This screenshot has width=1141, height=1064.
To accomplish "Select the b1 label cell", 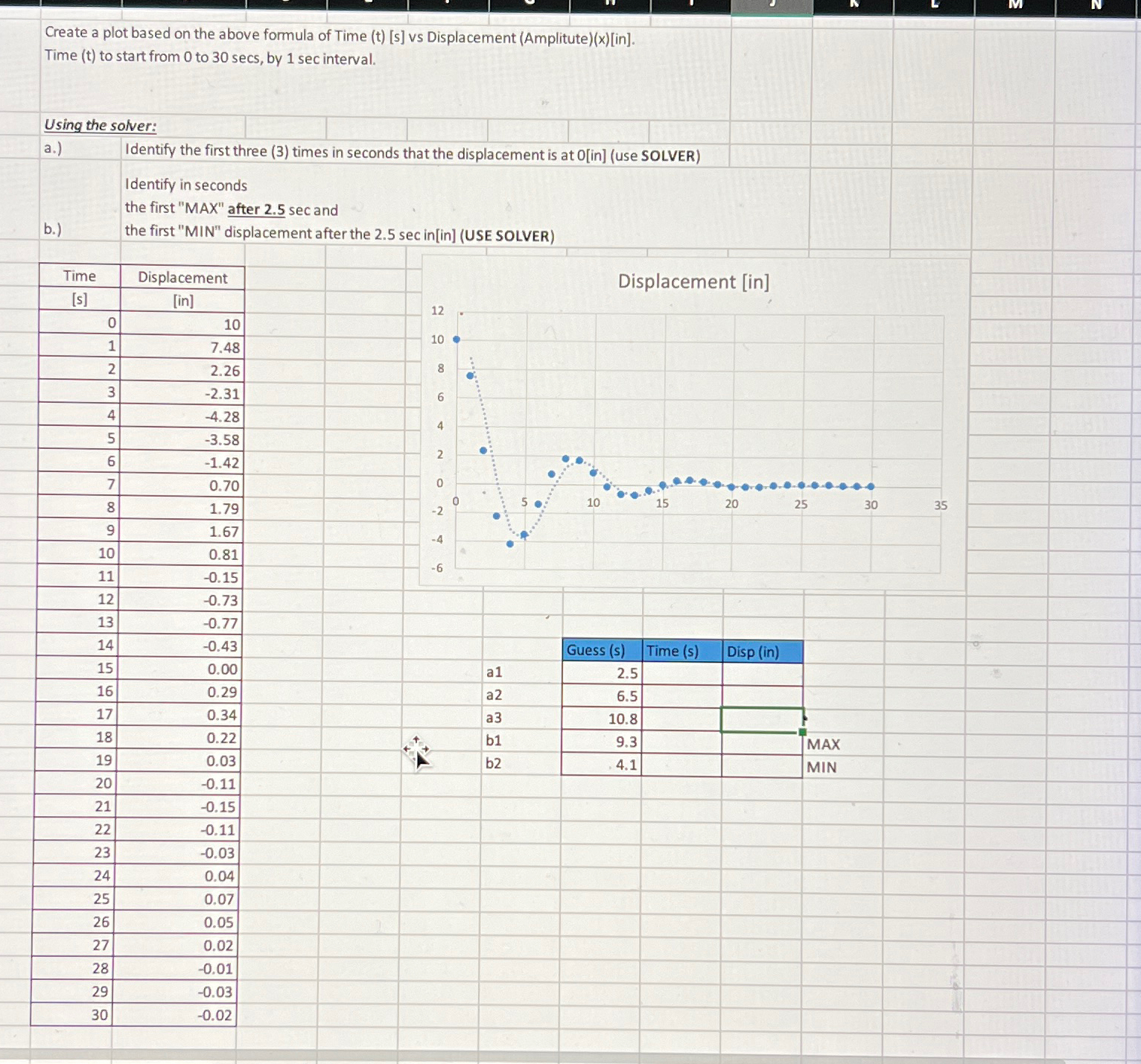I will click(521, 740).
